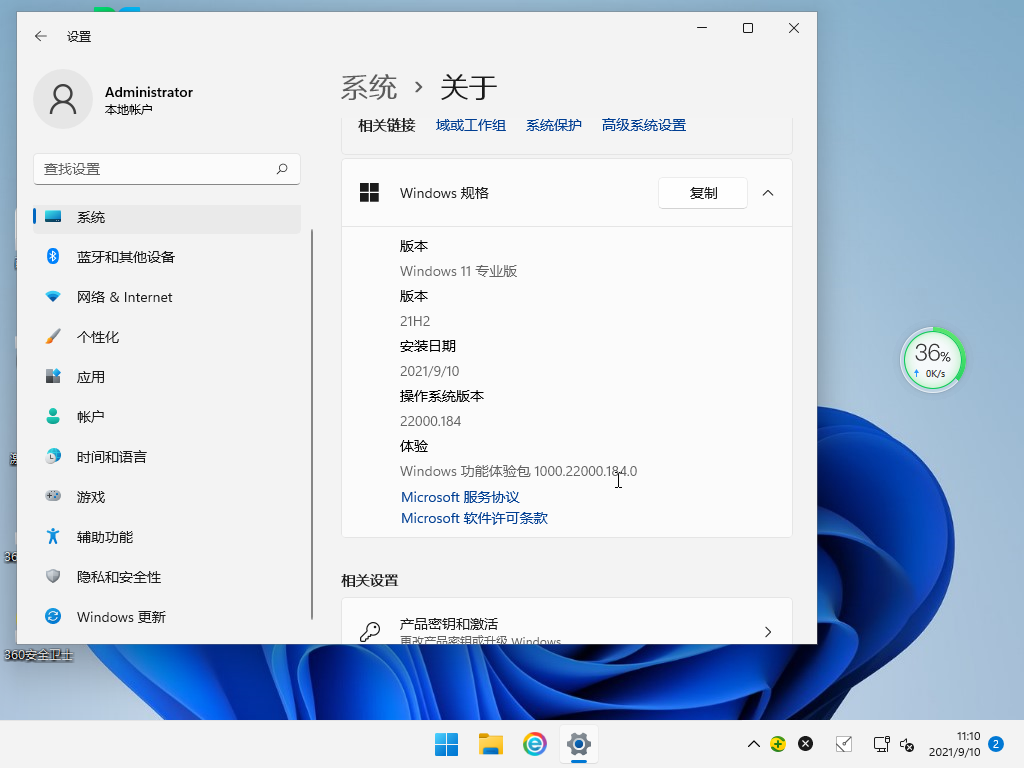Open Privacy and security settings

(x=118, y=577)
